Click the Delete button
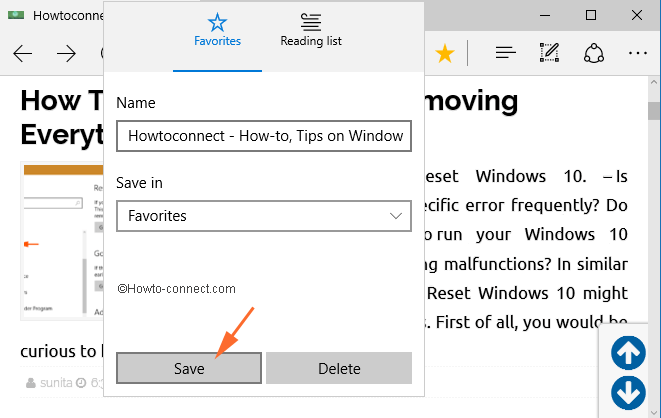 (339, 368)
